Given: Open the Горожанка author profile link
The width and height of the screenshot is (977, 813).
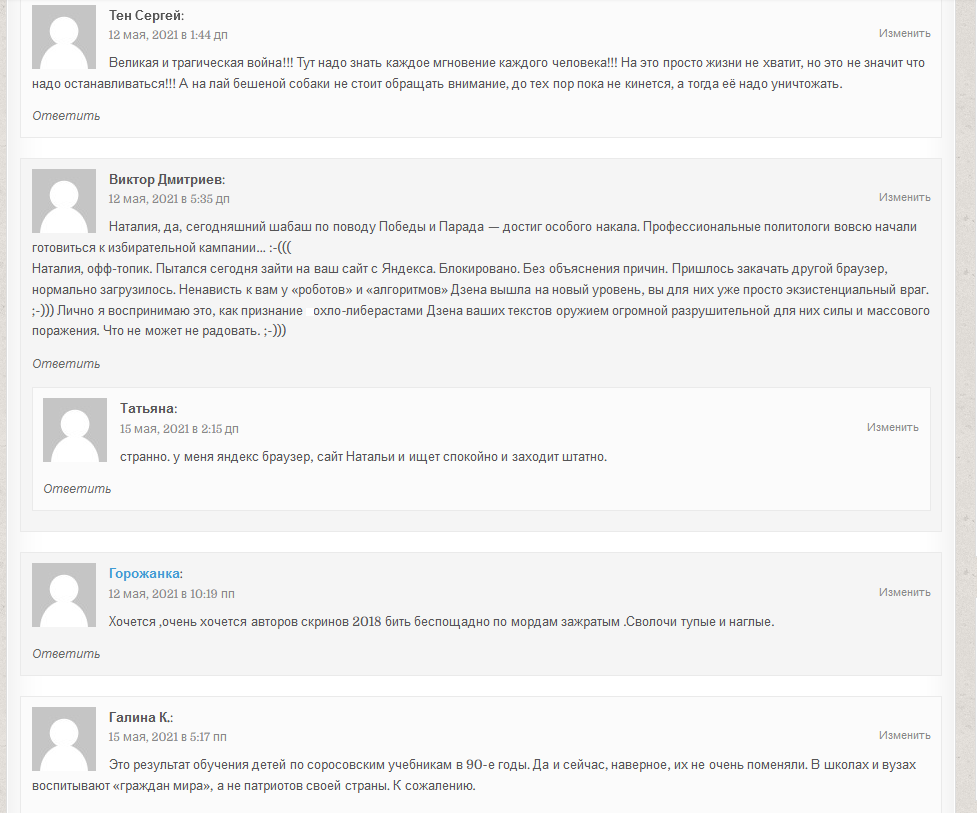Looking at the screenshot, I should tap(145, 573).
